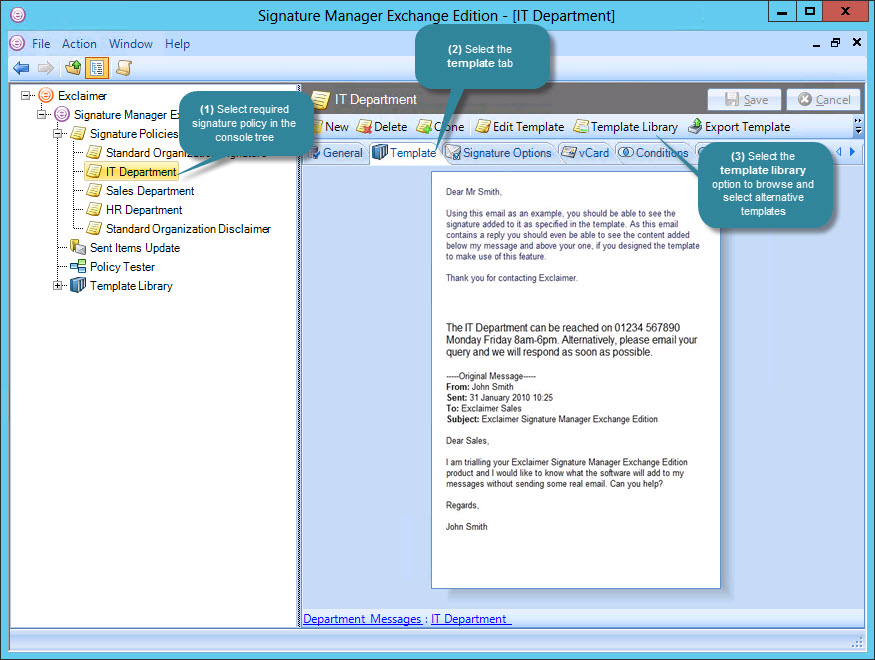Click the Delete policy toolbar button
This screenshot has height=660, width=875.
coord(382,127)
